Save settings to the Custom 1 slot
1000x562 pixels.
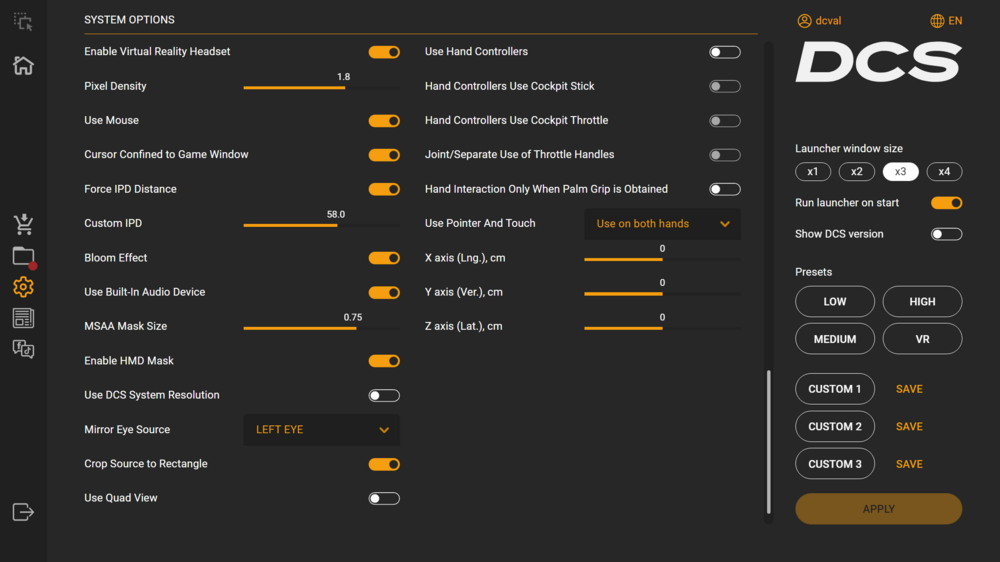tap(909, 389)
